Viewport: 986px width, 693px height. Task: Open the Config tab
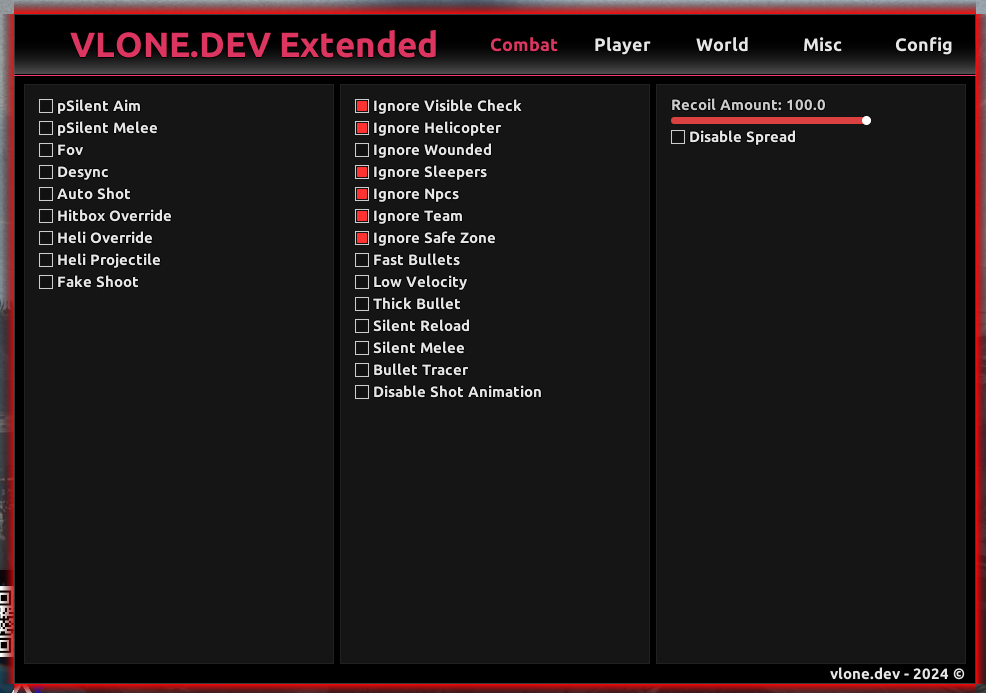coord(923,45)
